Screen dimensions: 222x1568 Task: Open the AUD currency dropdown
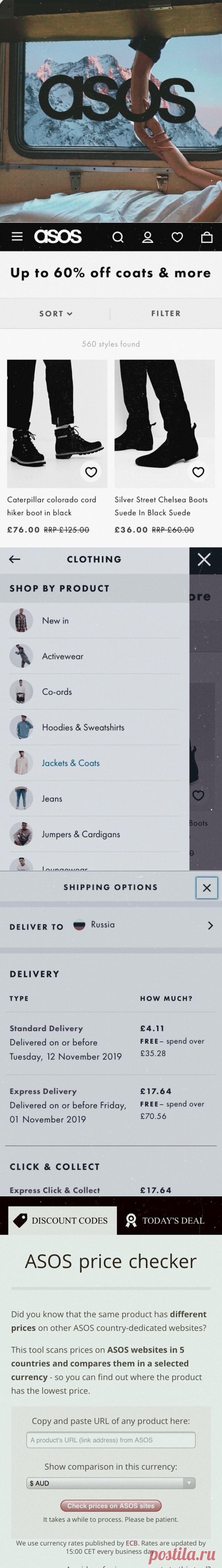tap(111, 1483)
